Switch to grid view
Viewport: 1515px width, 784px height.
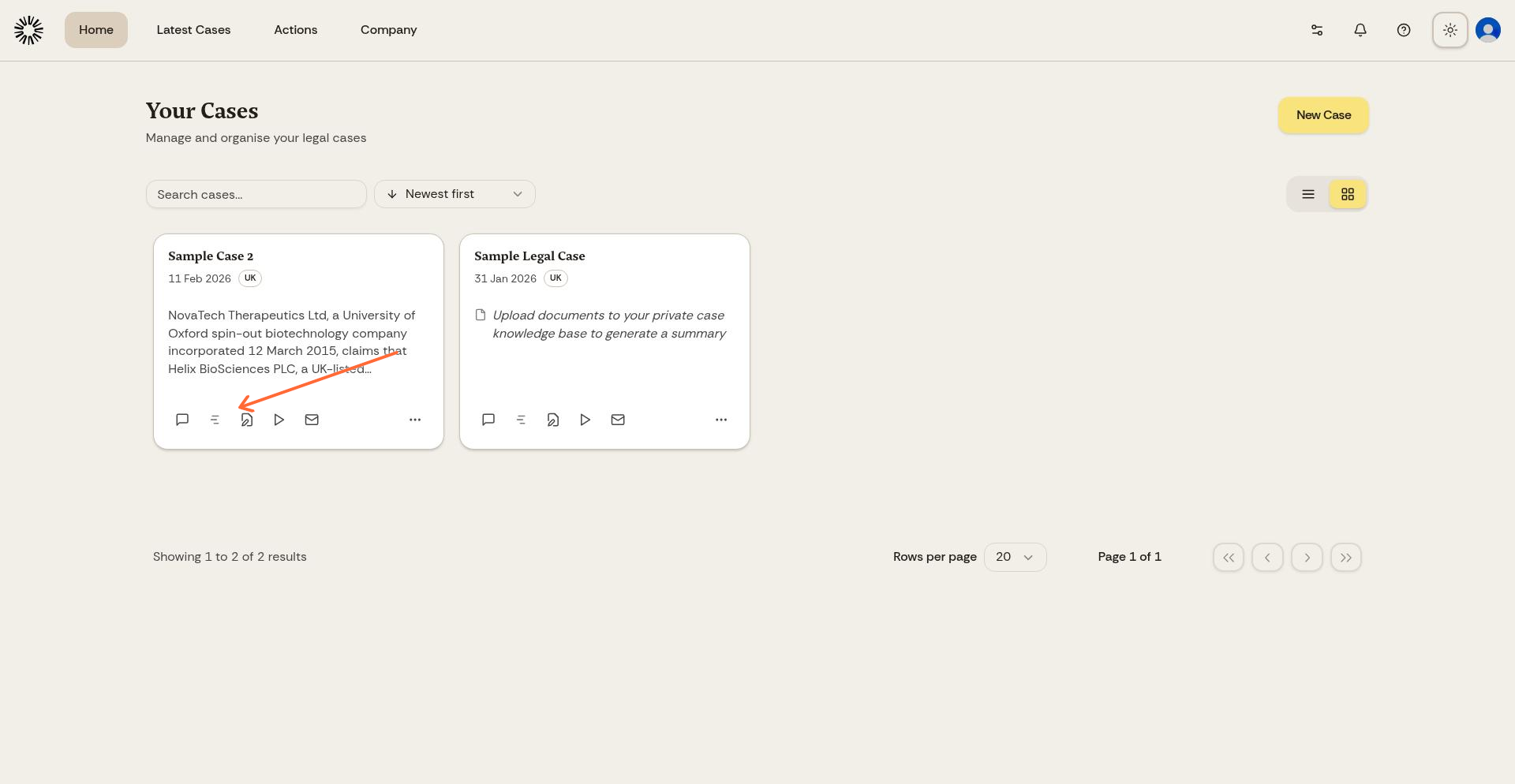(1347, 194)
